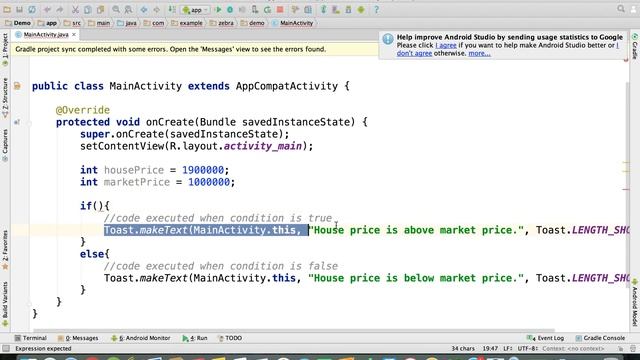Open the 4: Run tool window
This screenshot has height=360, width=640.
195,338
